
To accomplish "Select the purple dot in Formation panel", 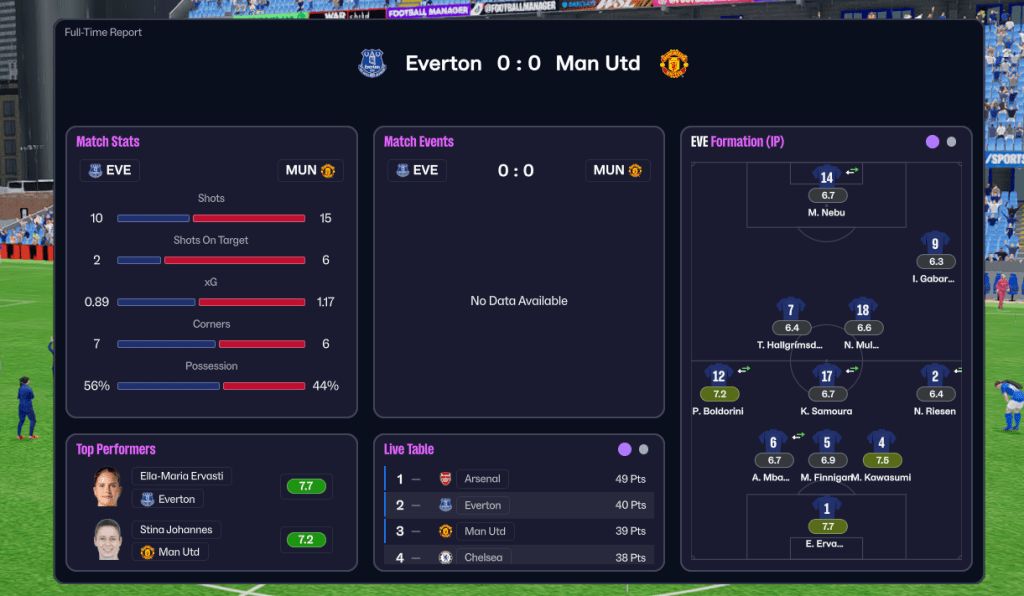I will tap(933, 142).
